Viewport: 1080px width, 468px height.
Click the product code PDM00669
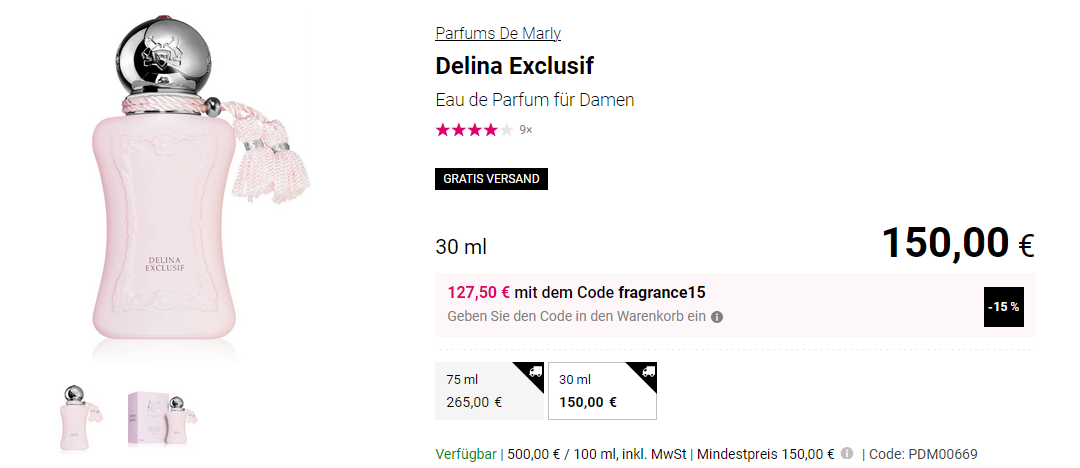coord(937,454)
